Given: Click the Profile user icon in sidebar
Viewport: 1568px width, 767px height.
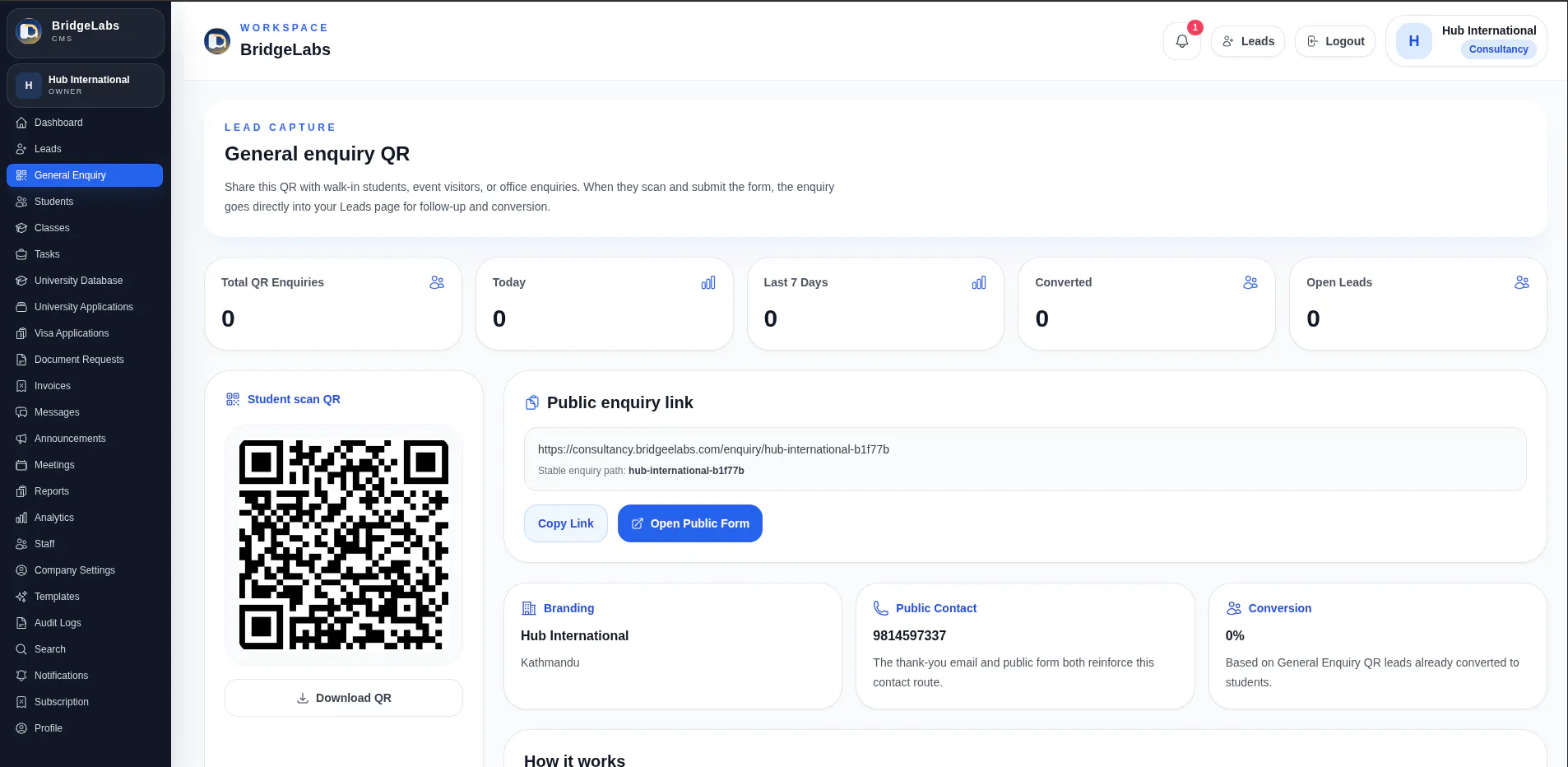Looking at the screenshot, I should coord(21,728).
